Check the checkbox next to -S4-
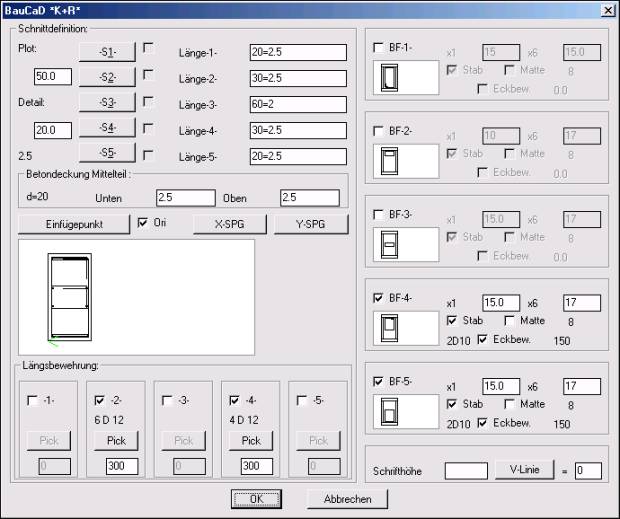The image size is (620, 519). click(148, 128)
